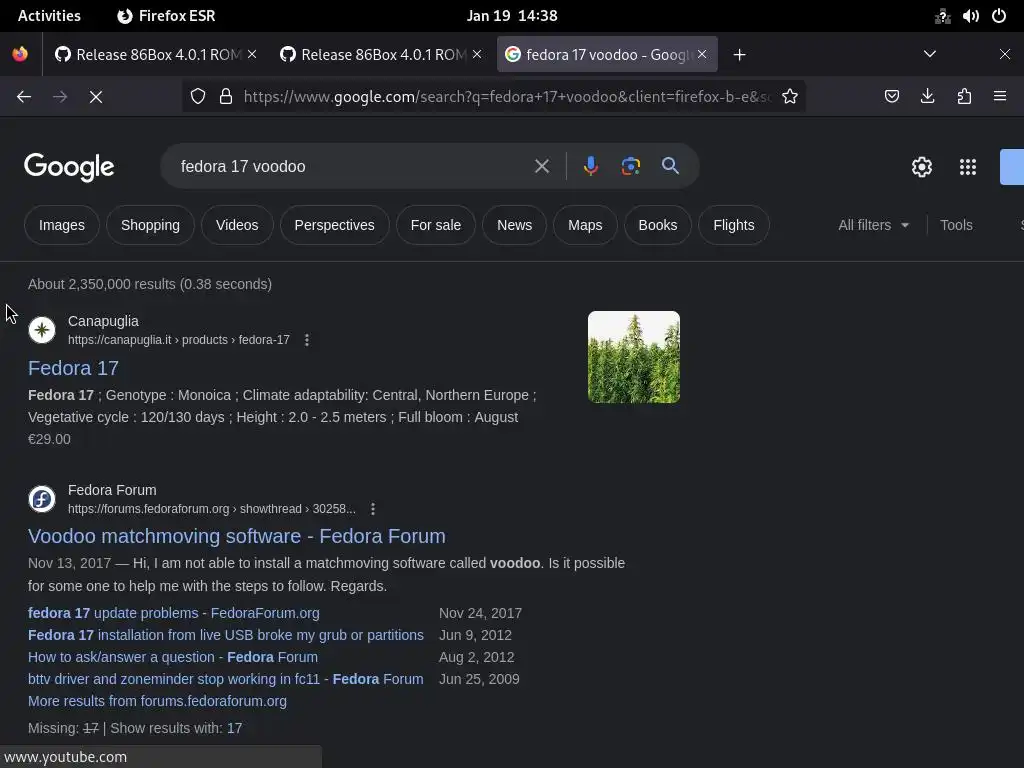Submit search with magnifying glass icon

click(670, 166)
